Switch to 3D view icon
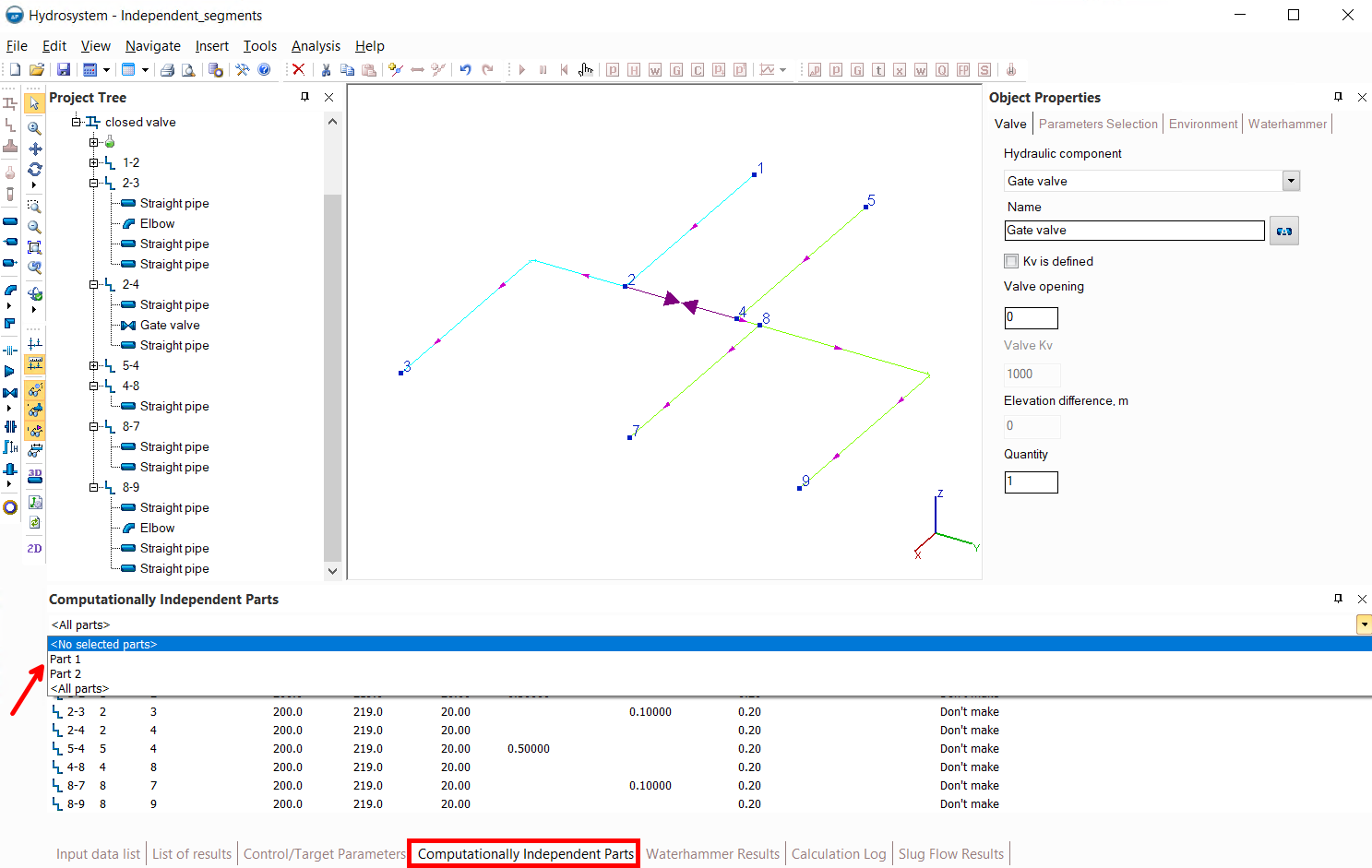 (x=35, y=476)
